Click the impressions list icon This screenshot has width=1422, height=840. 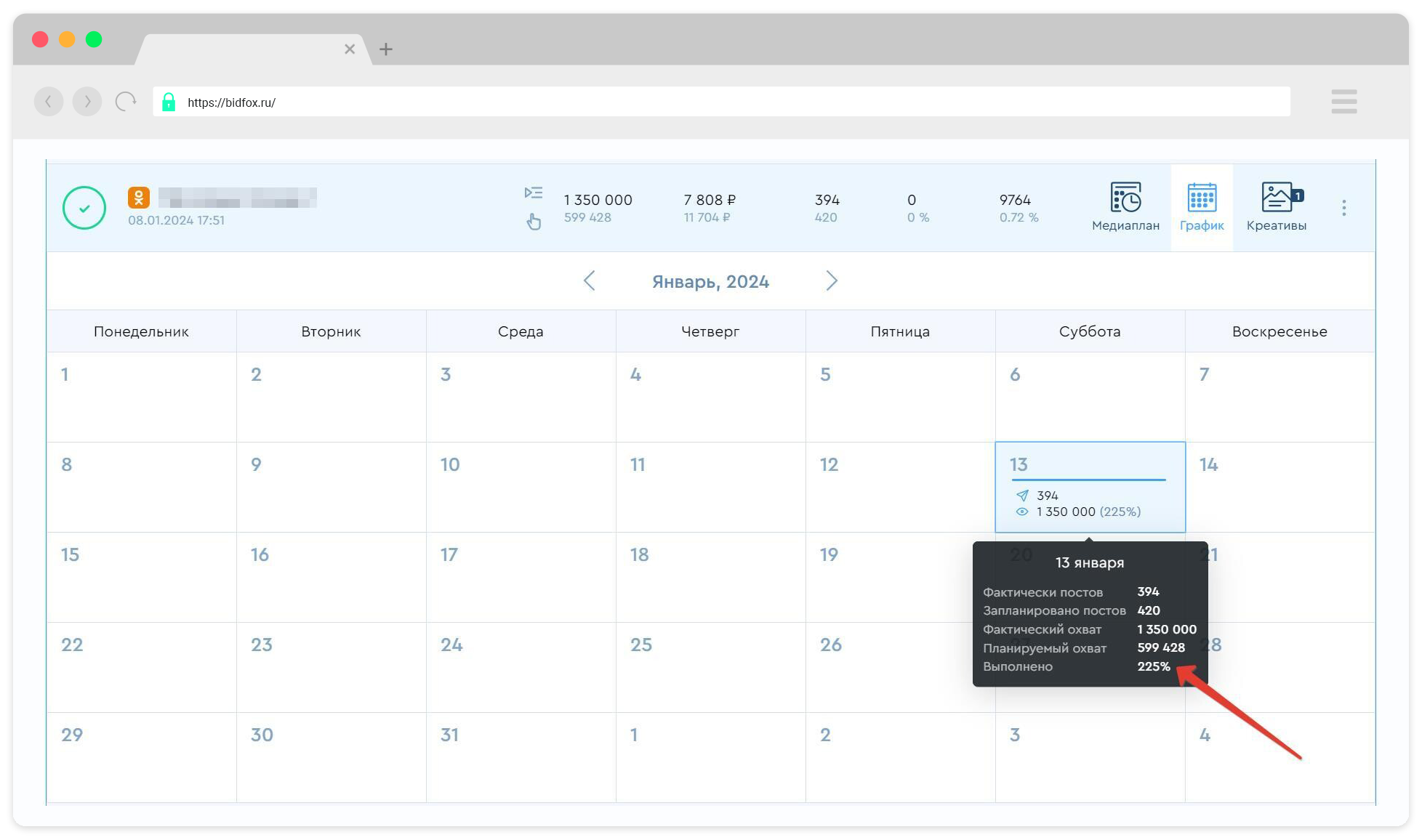534,193
